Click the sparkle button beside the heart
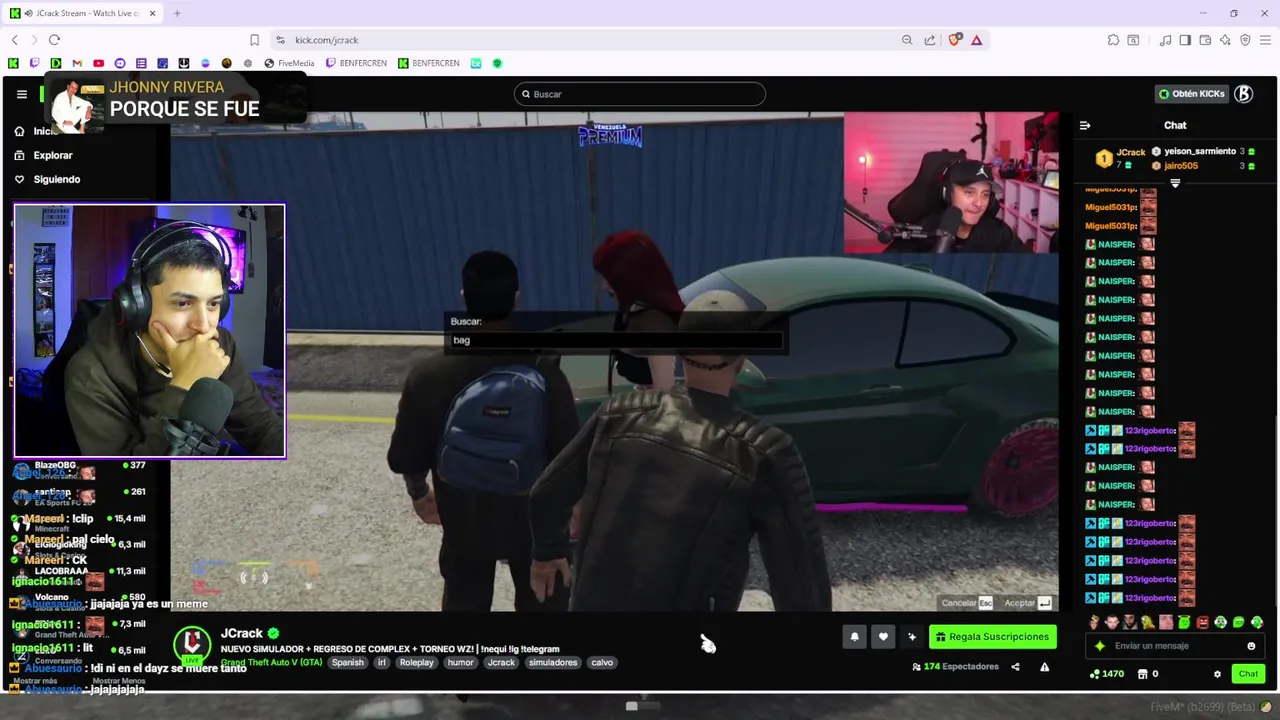Screen dimensions: 1280x720 tap(912, 637)
